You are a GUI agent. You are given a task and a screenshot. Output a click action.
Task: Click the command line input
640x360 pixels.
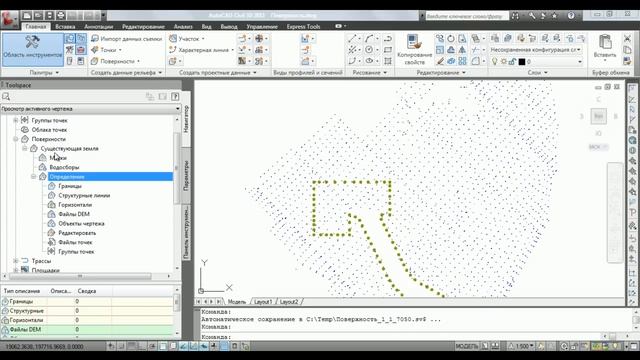[400, 337]
